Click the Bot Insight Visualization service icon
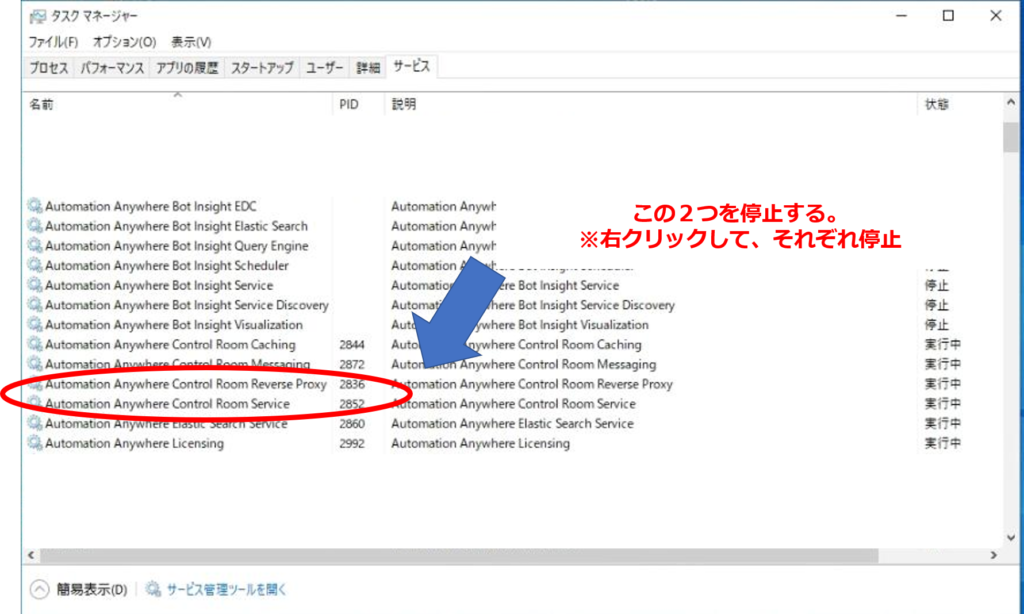 [35, 325]
